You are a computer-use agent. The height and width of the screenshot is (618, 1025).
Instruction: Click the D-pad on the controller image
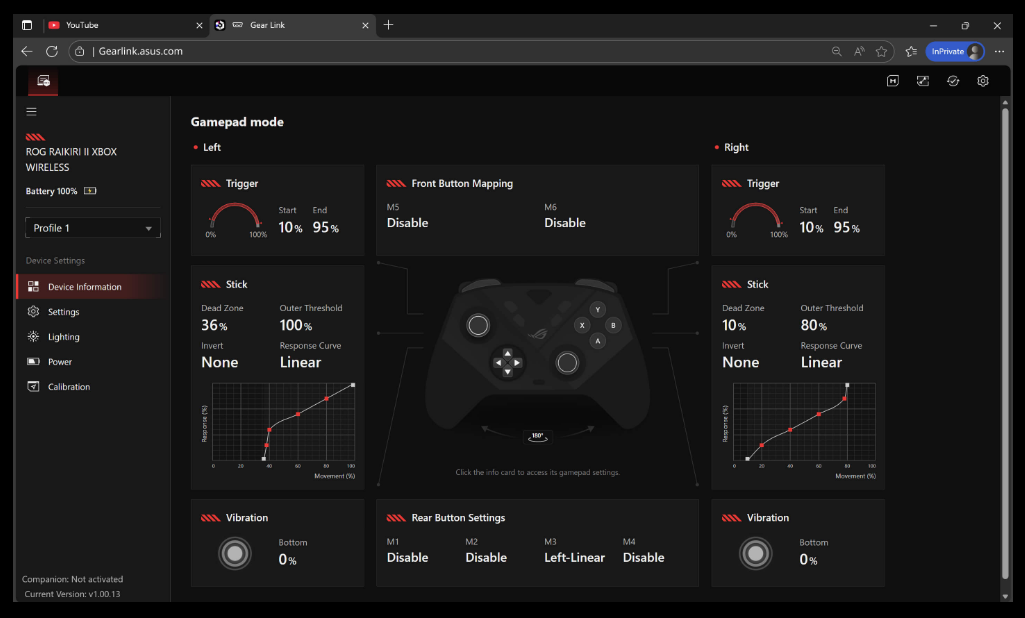pos(507,362)
